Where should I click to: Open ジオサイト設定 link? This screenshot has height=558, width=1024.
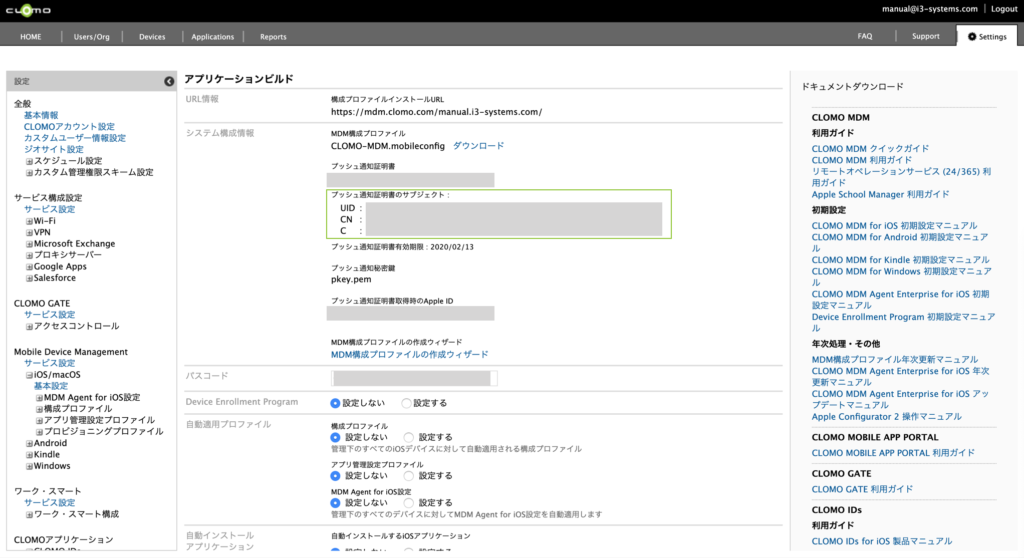[x=54, y=150]
